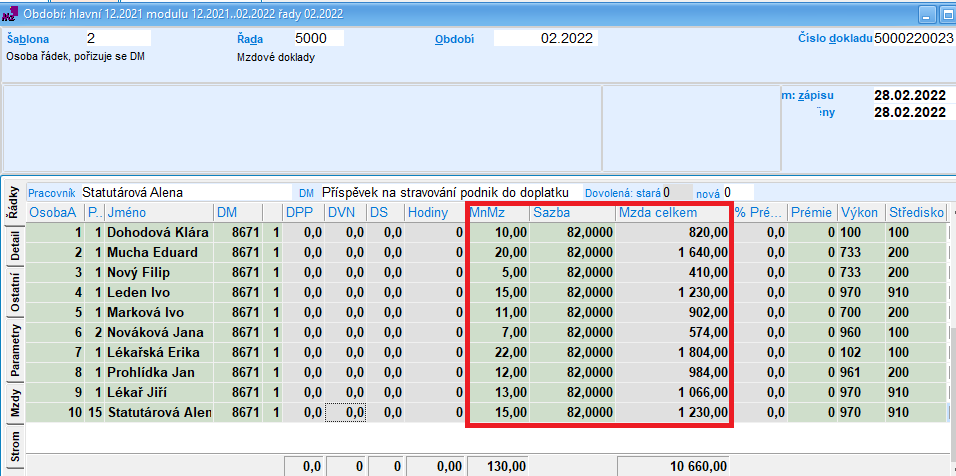Click the Středisko column header

(915, 213)
